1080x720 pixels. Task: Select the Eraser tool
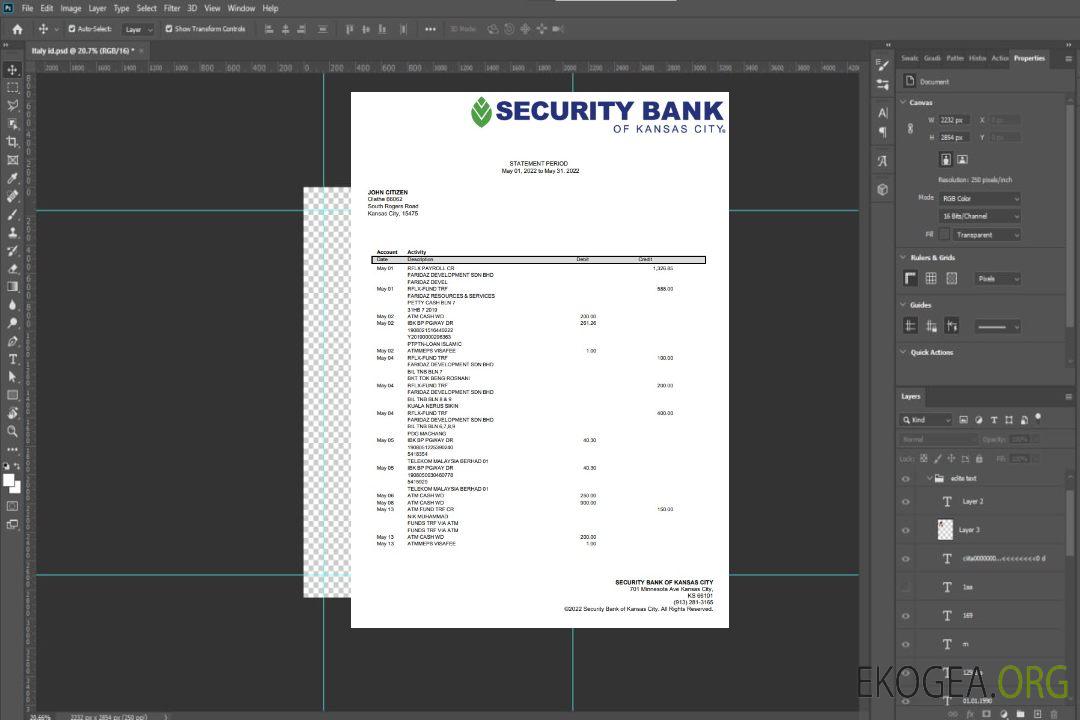[x=12, y=269]
